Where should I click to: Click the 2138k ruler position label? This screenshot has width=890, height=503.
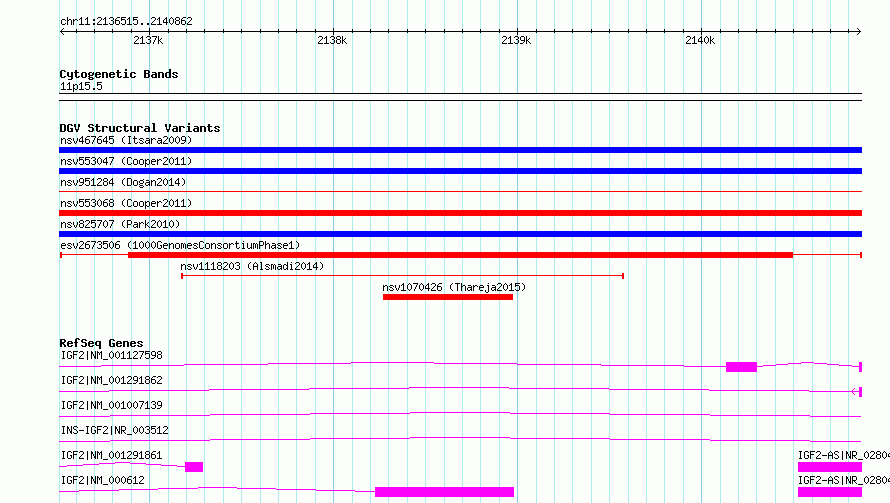332,40
